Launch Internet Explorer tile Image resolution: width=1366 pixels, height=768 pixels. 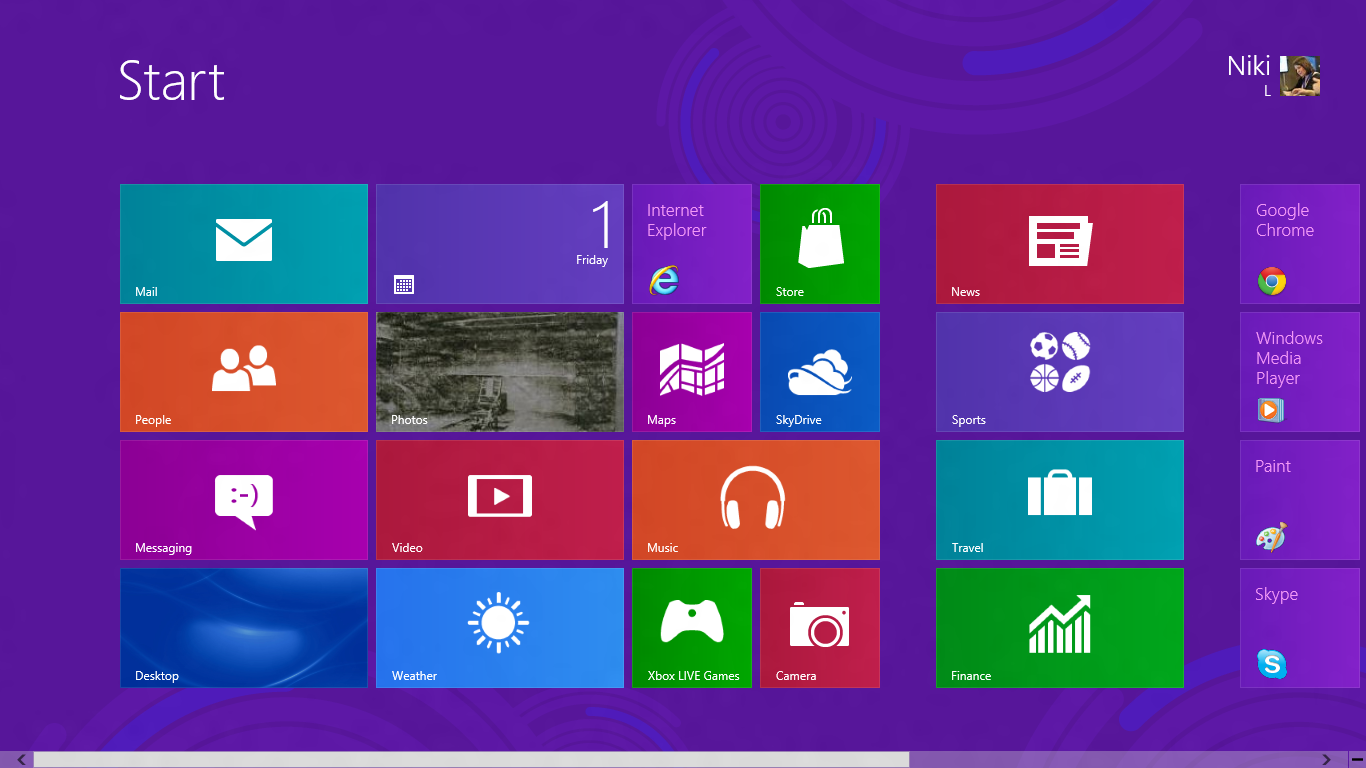click(x=692, y=244)
